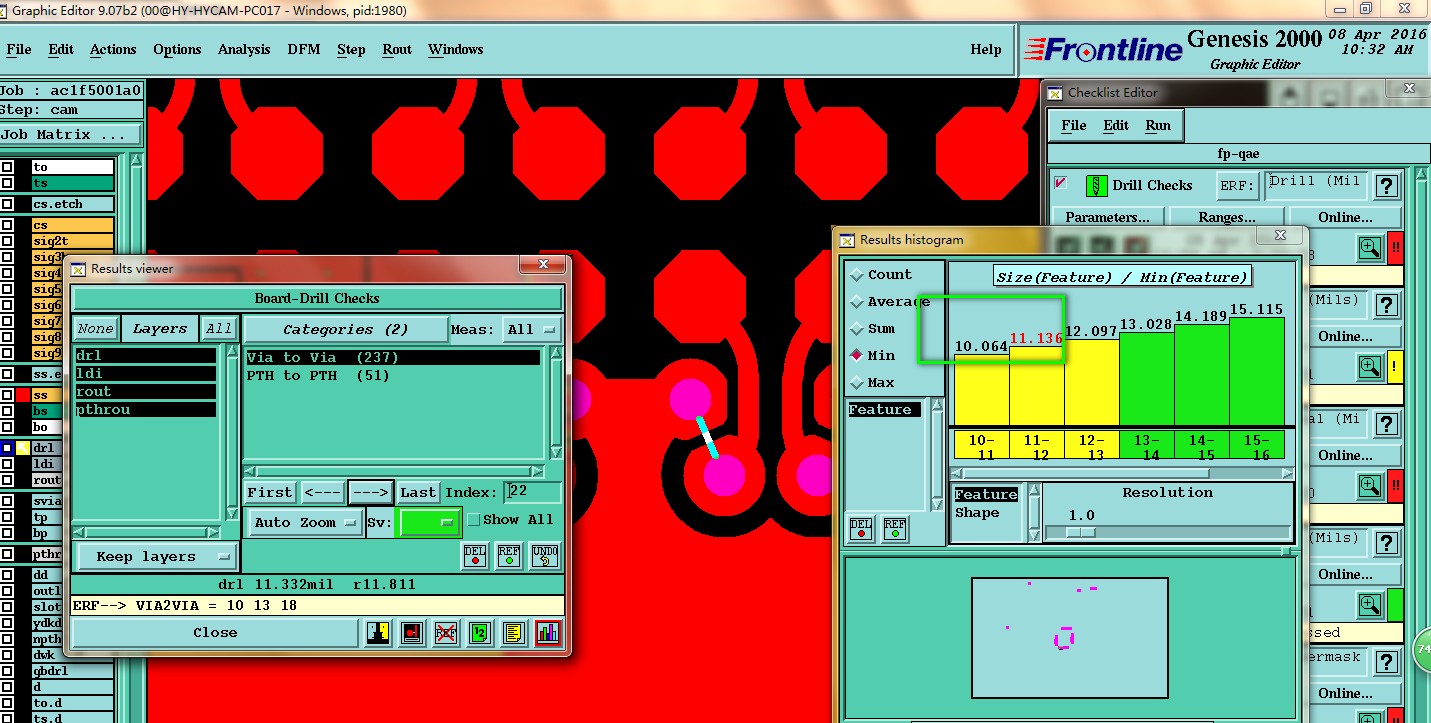This screenshot has height=723, width=1431.
Task: Click the DEL icon in Results viewer
Action: 475,555
